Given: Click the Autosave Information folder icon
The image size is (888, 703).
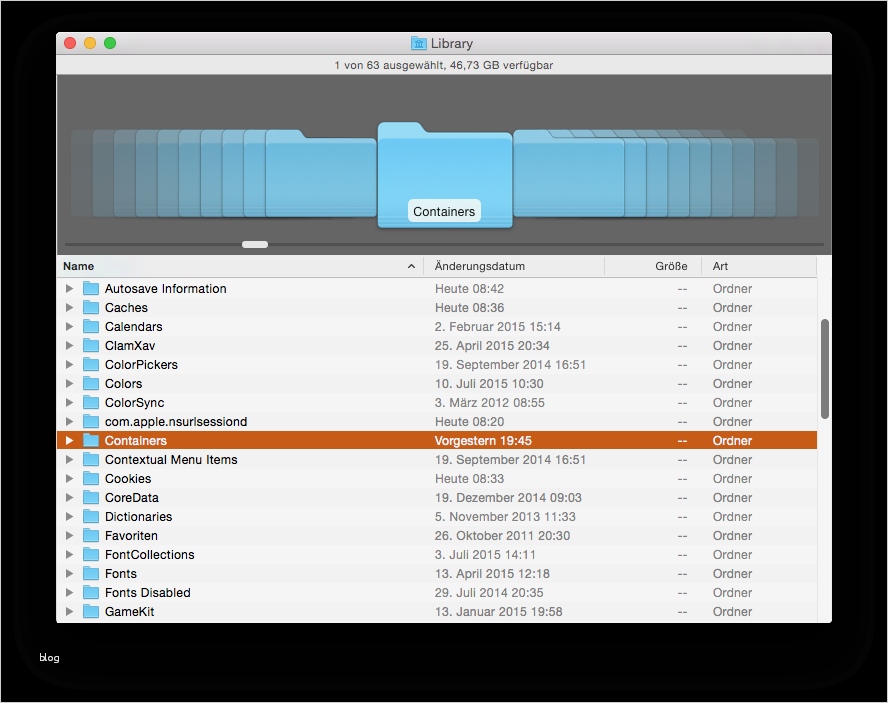Looking at the screenshot, I should (x=91, y=288).
